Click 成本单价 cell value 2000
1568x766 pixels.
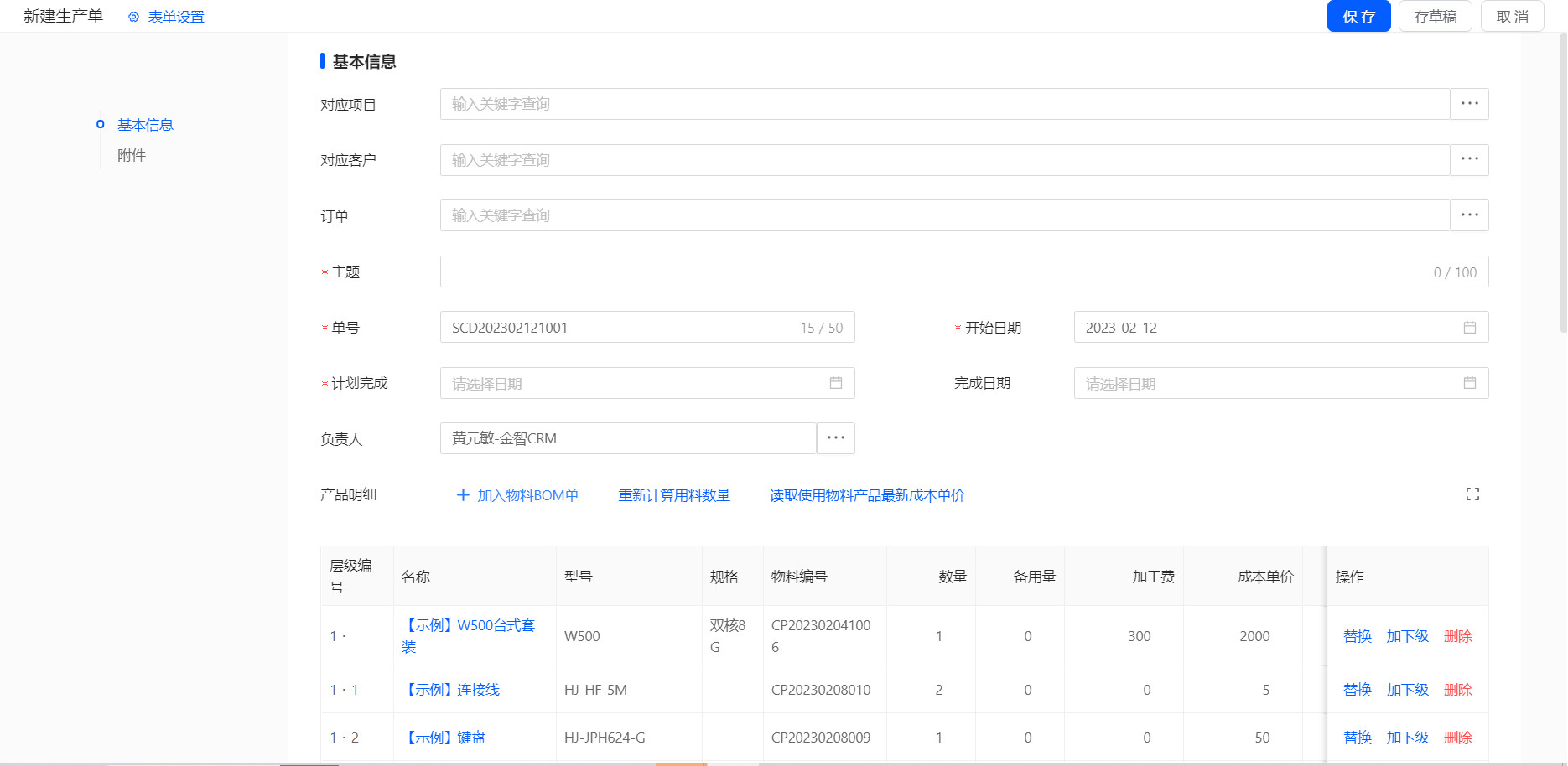[1254, 636]
